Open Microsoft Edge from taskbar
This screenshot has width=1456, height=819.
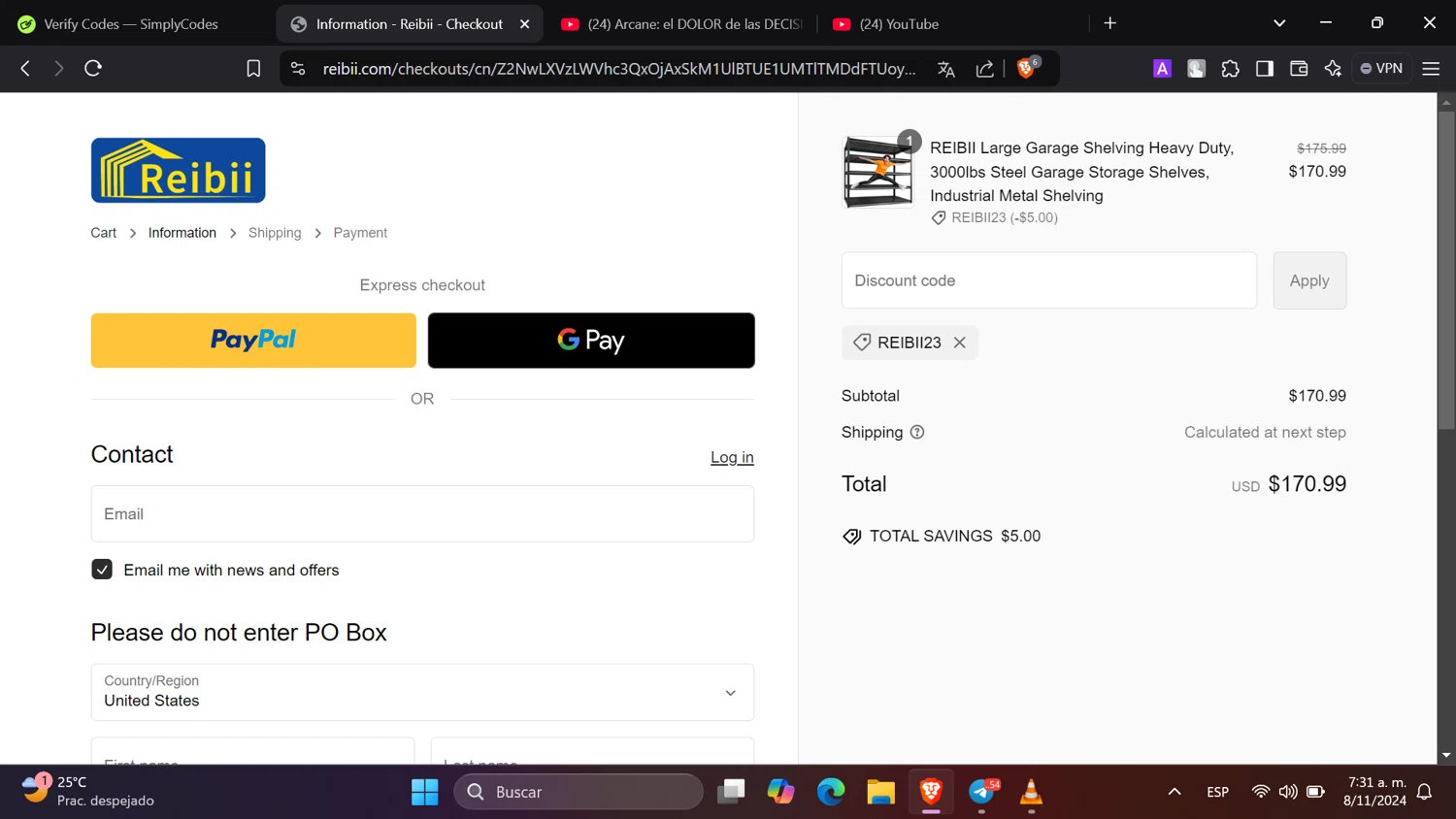pyautogui.click(x=831, y=792)
